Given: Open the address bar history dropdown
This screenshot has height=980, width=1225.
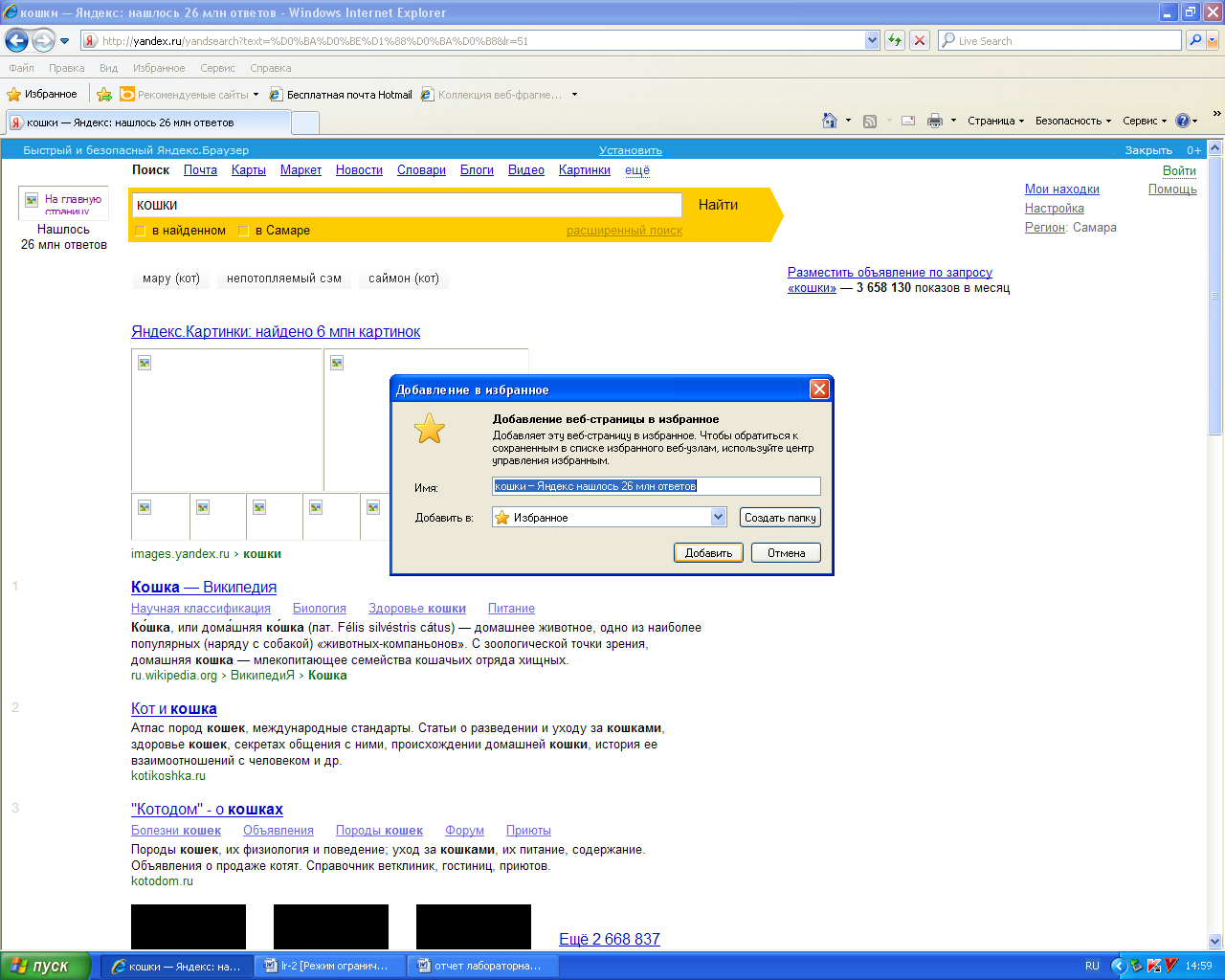Looking at the screenshot, I should pos(872,40).
